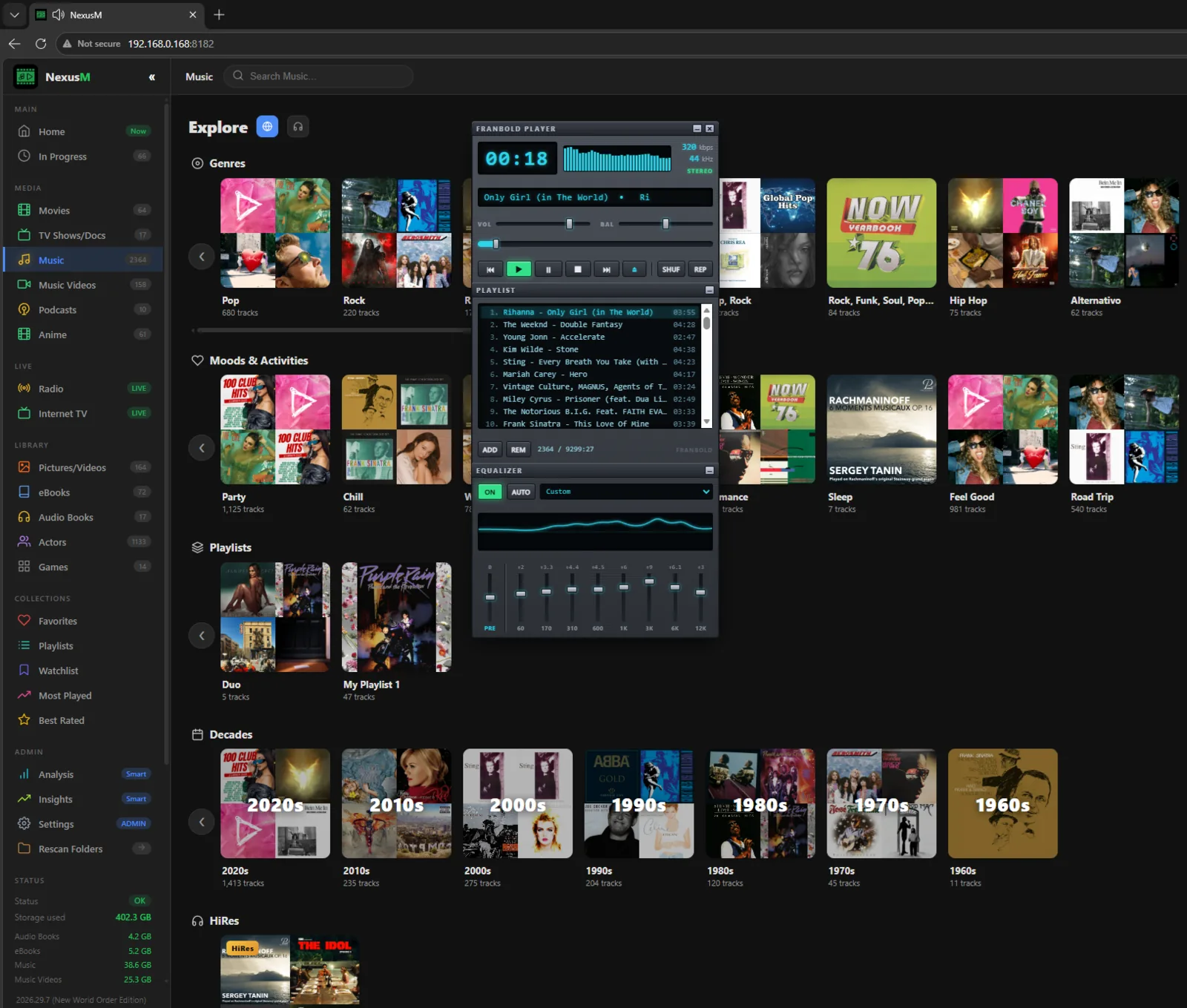Switch to headphones view next to Explore

[x=297, y=127]
